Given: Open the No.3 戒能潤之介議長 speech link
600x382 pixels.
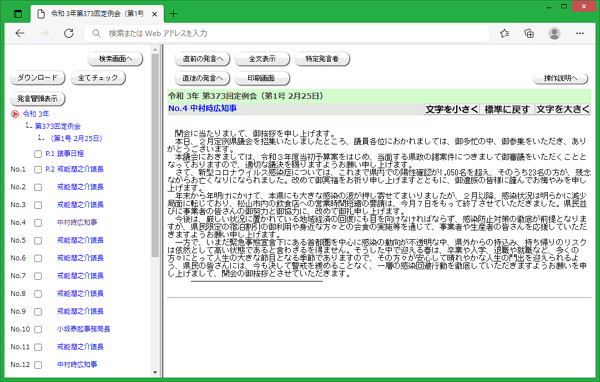Looking at the screenshot, I should 80,205.
